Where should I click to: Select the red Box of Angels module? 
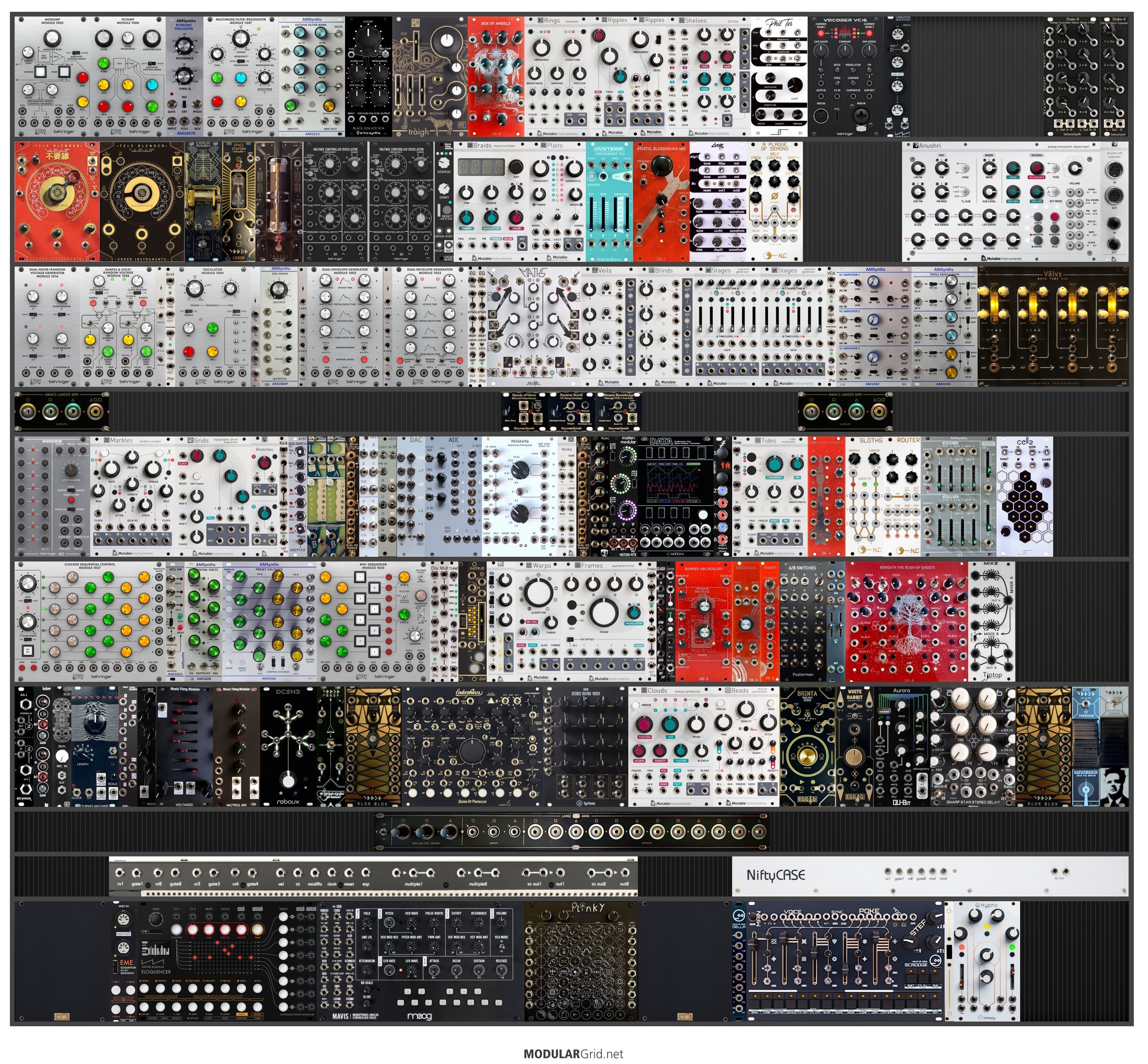coord(496,76)
